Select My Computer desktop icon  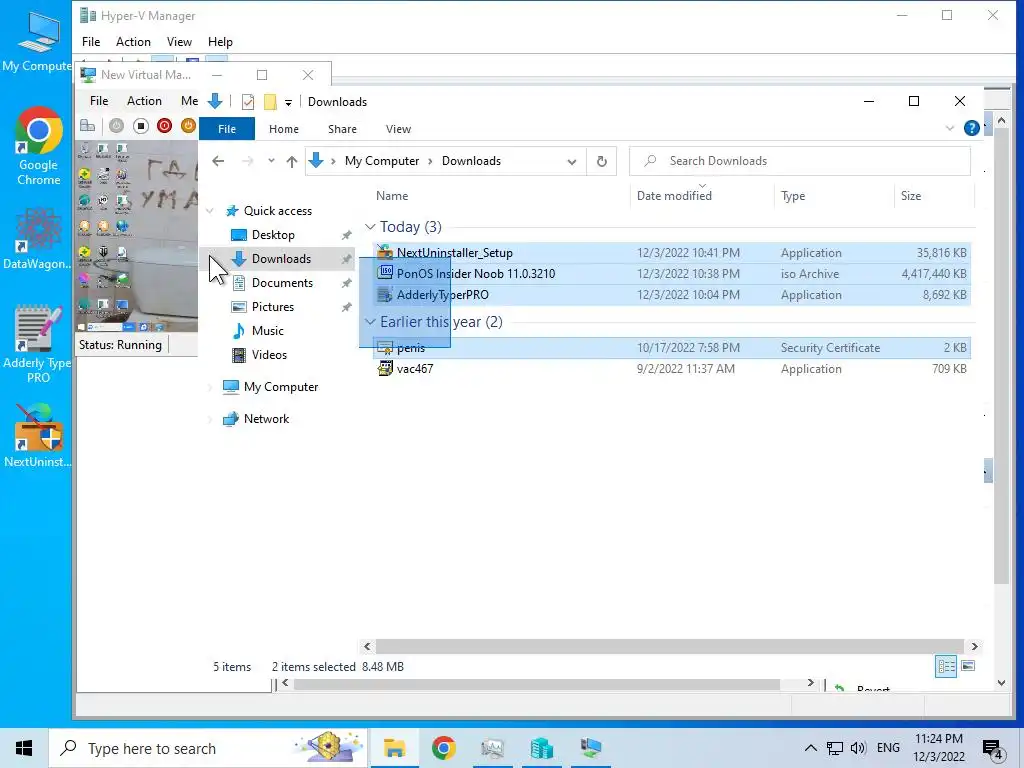[37, 40]
